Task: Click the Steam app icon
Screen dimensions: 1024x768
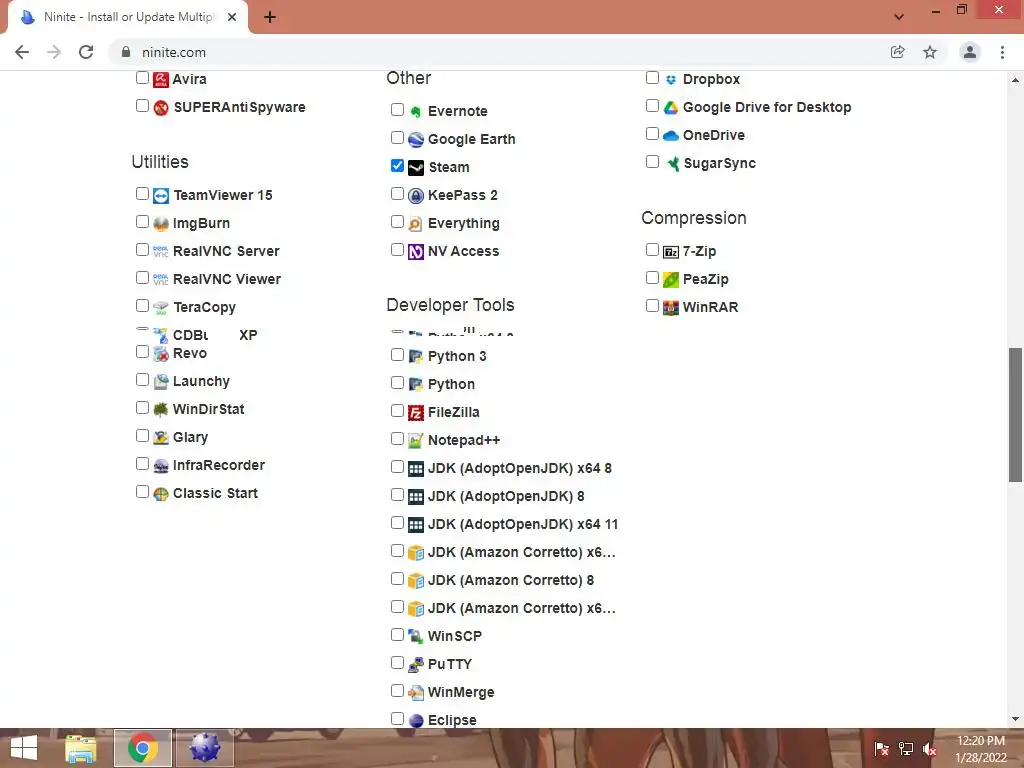Action: tap(416, 168)
